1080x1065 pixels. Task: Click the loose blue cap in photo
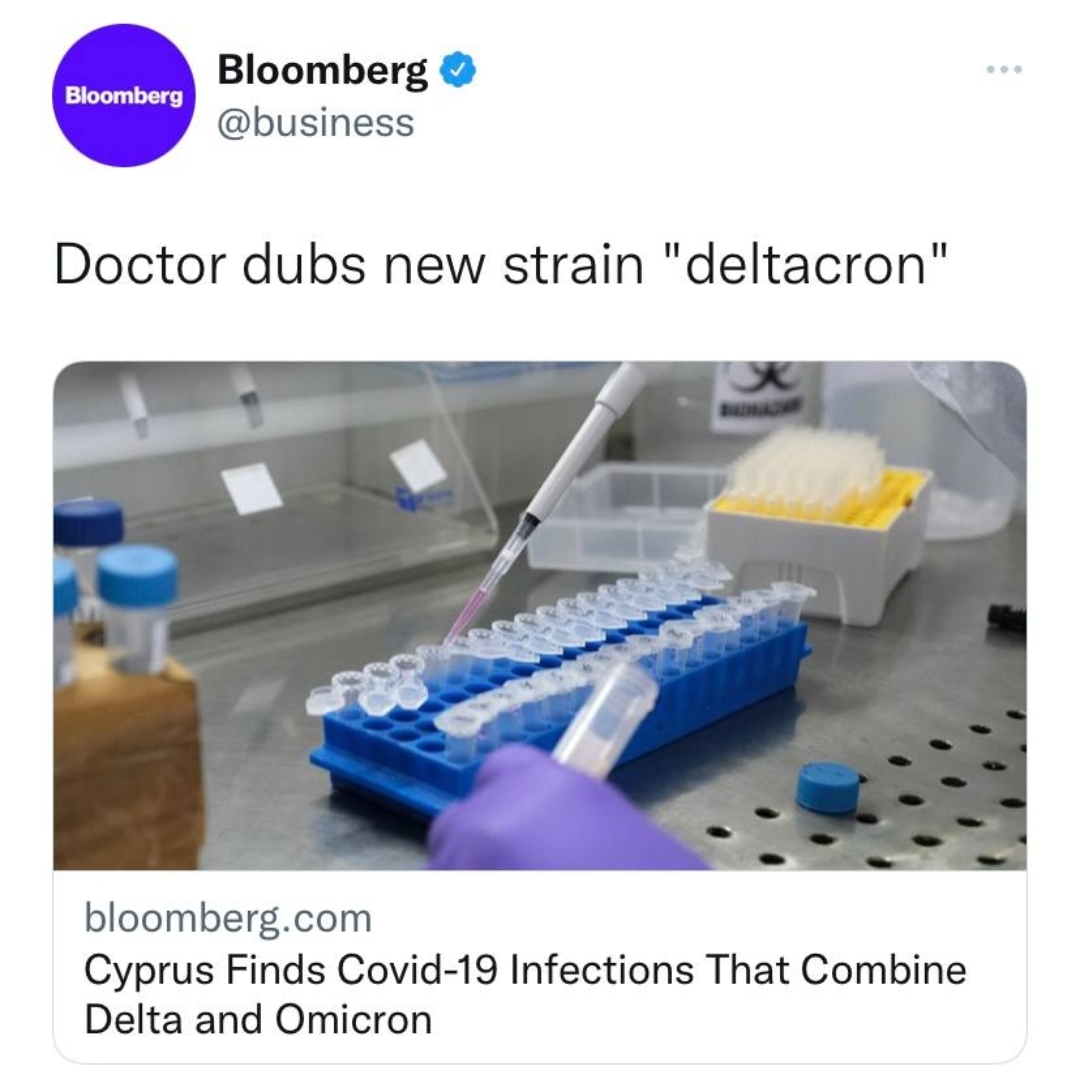point(828,787)
